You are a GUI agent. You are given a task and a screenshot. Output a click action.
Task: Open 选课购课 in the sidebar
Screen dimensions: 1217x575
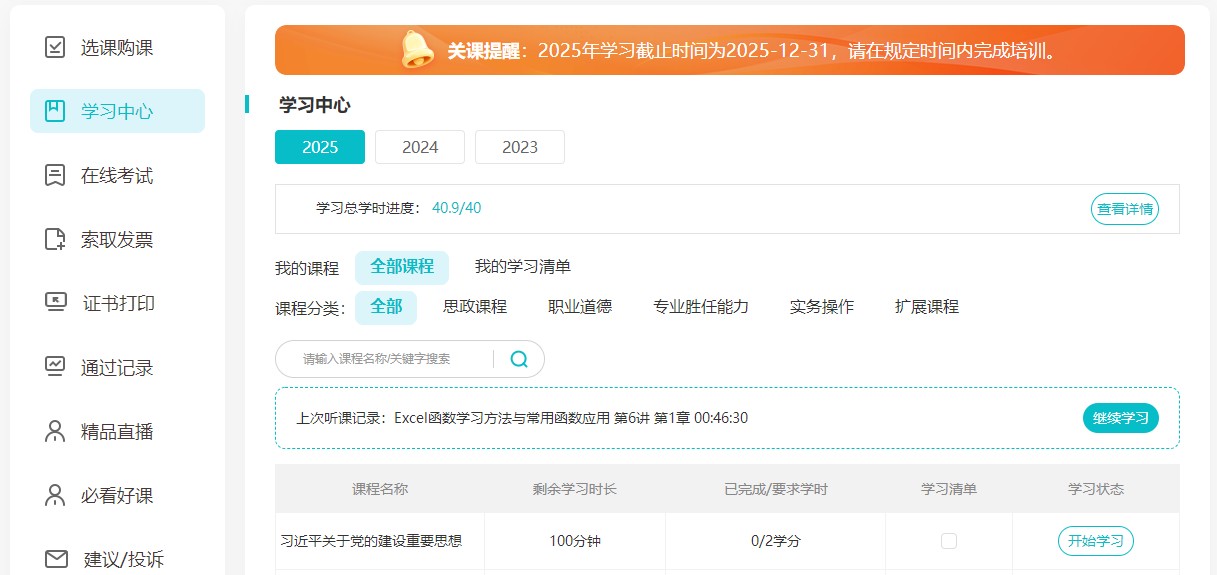[x=117, y=47]
